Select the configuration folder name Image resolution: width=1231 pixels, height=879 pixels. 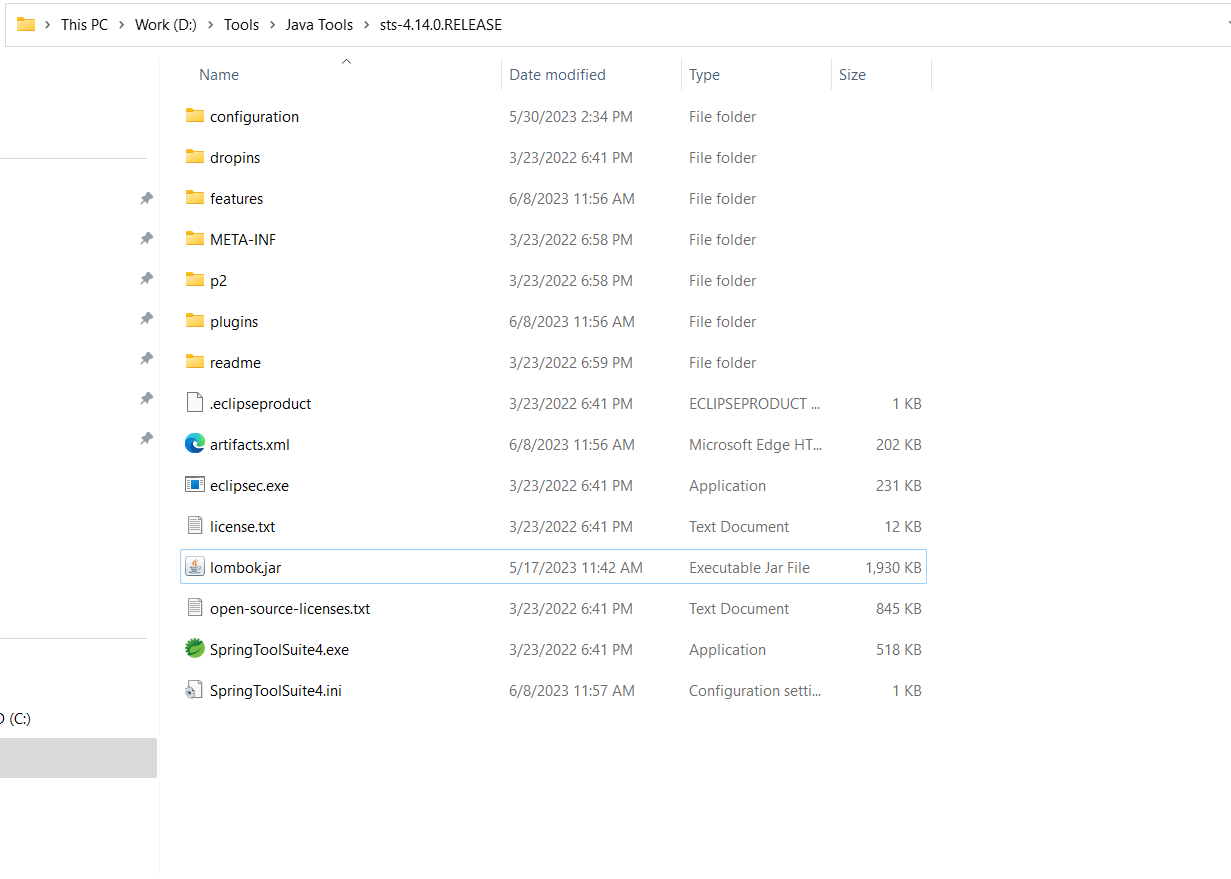[254, 117]
